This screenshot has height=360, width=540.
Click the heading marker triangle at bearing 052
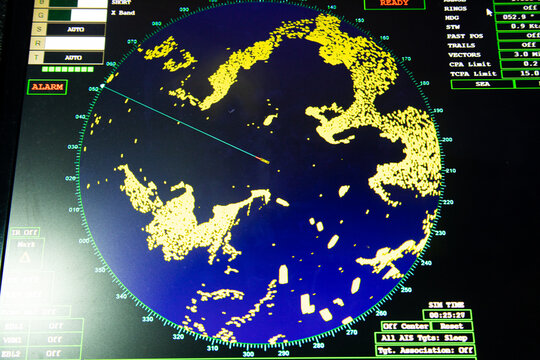(102, 85)
